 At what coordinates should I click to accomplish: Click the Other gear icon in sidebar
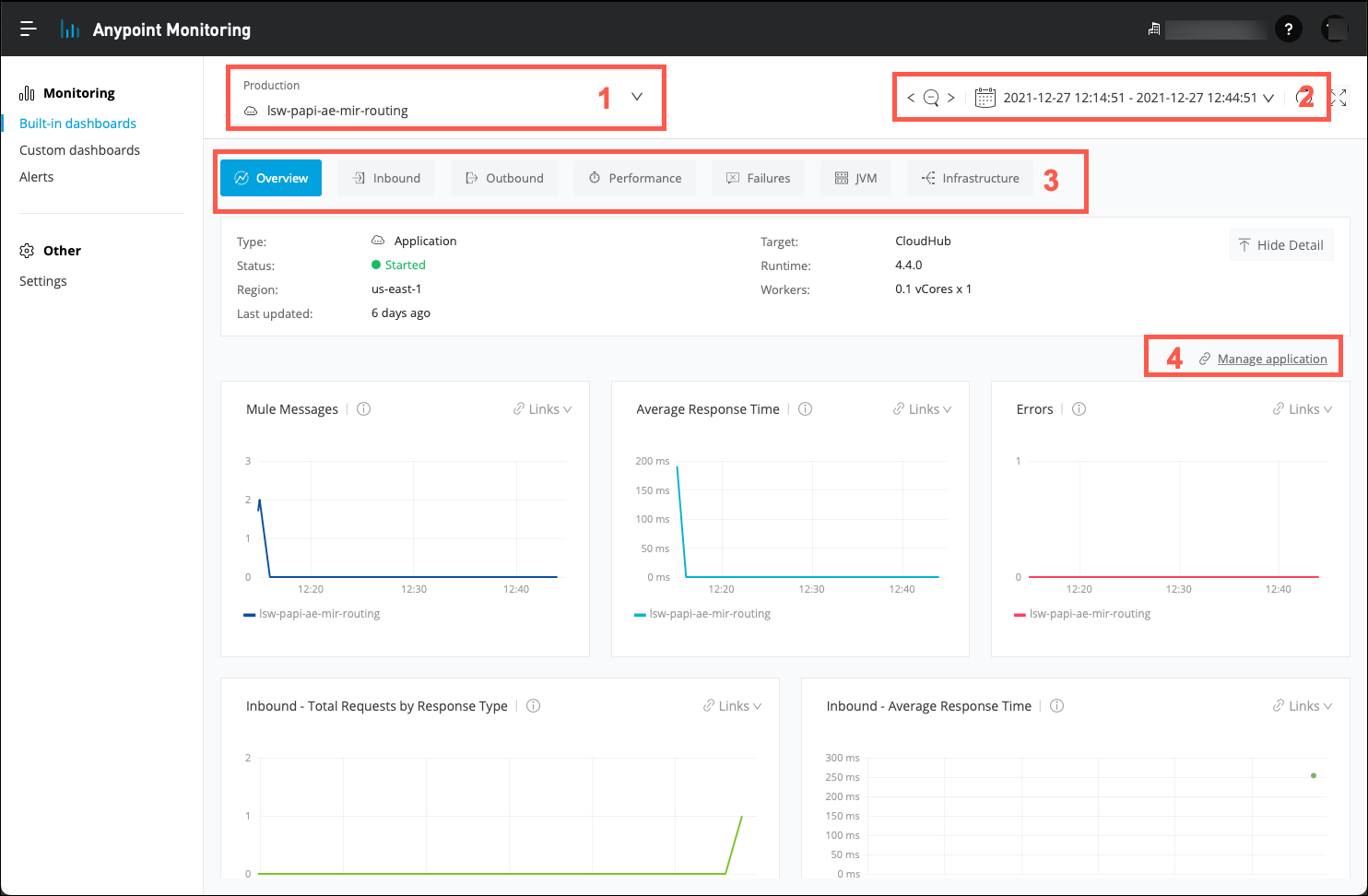(x=27, y=251)
